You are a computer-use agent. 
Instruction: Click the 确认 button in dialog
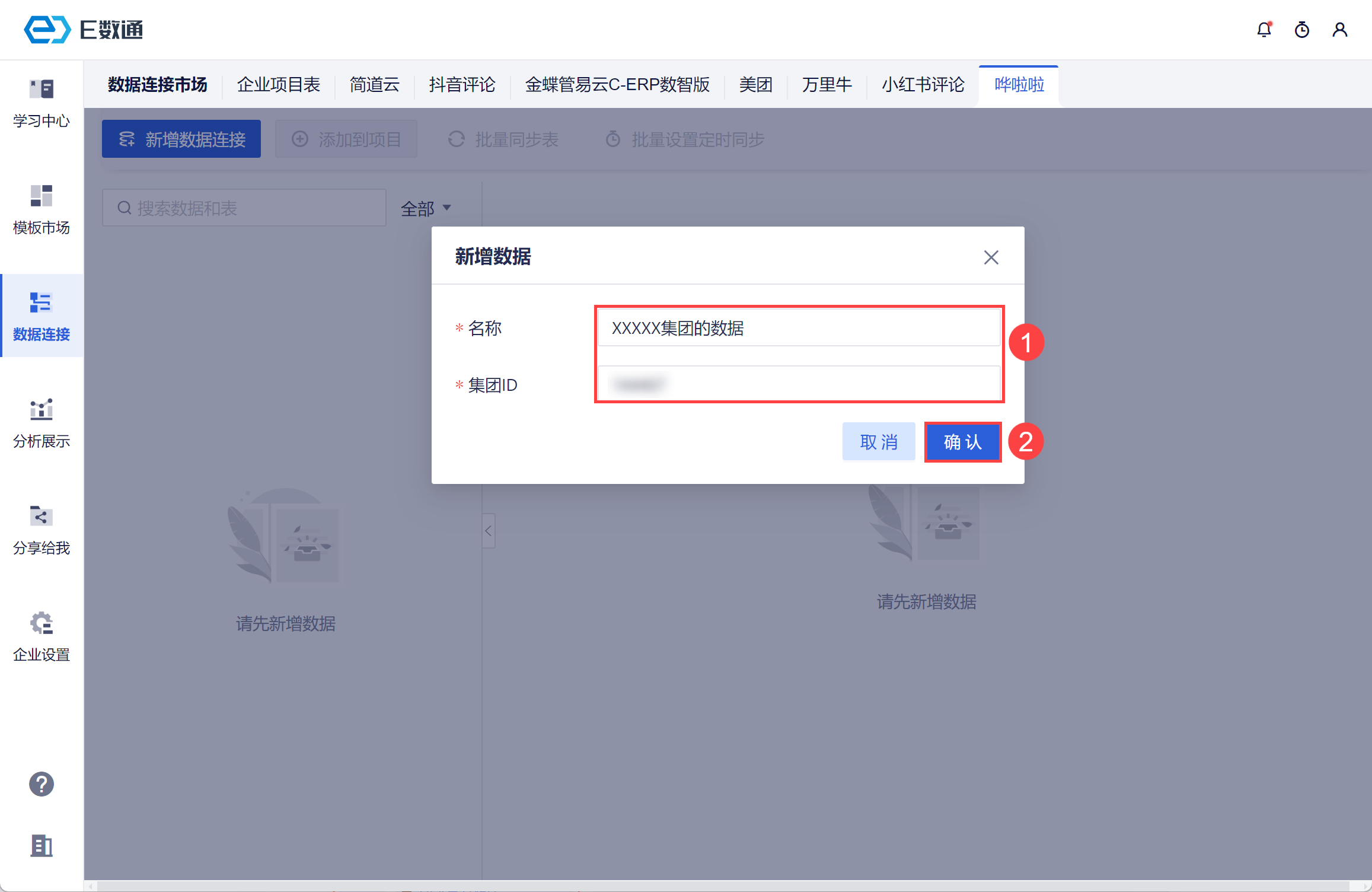[x=962, y=442]
